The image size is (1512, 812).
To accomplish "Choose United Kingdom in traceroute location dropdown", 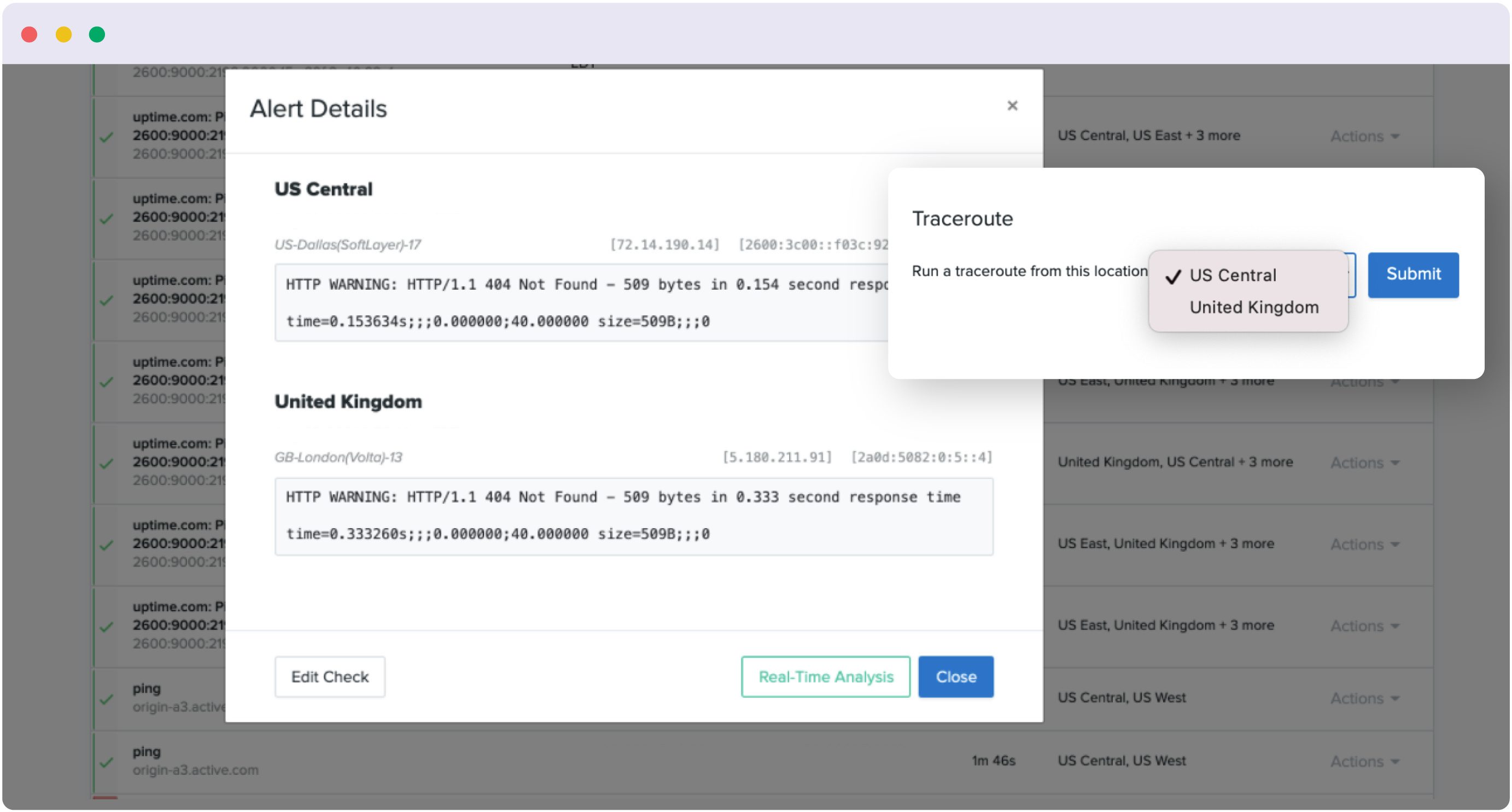I will tap(1254, 307).
